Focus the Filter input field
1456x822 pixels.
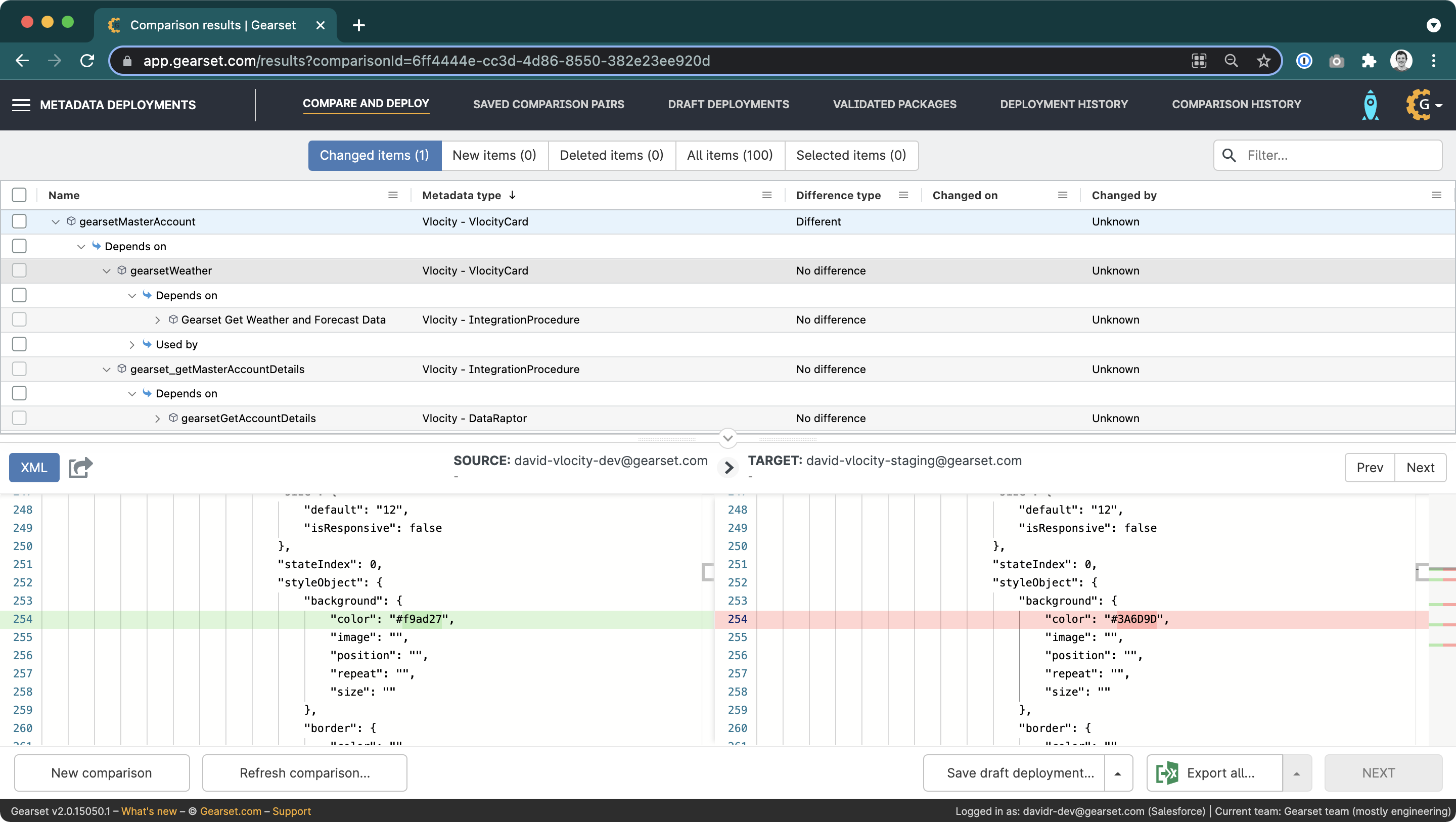[x=1328, y=156]
